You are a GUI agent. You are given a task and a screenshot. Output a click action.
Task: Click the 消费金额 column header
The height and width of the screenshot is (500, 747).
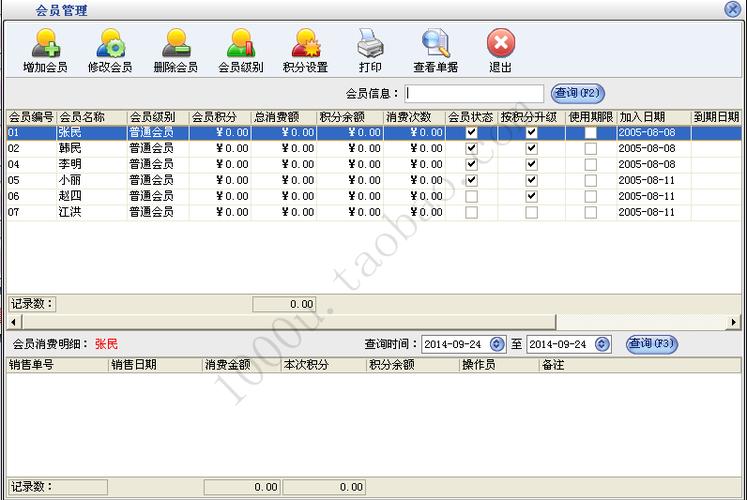[x=242, y=365]
